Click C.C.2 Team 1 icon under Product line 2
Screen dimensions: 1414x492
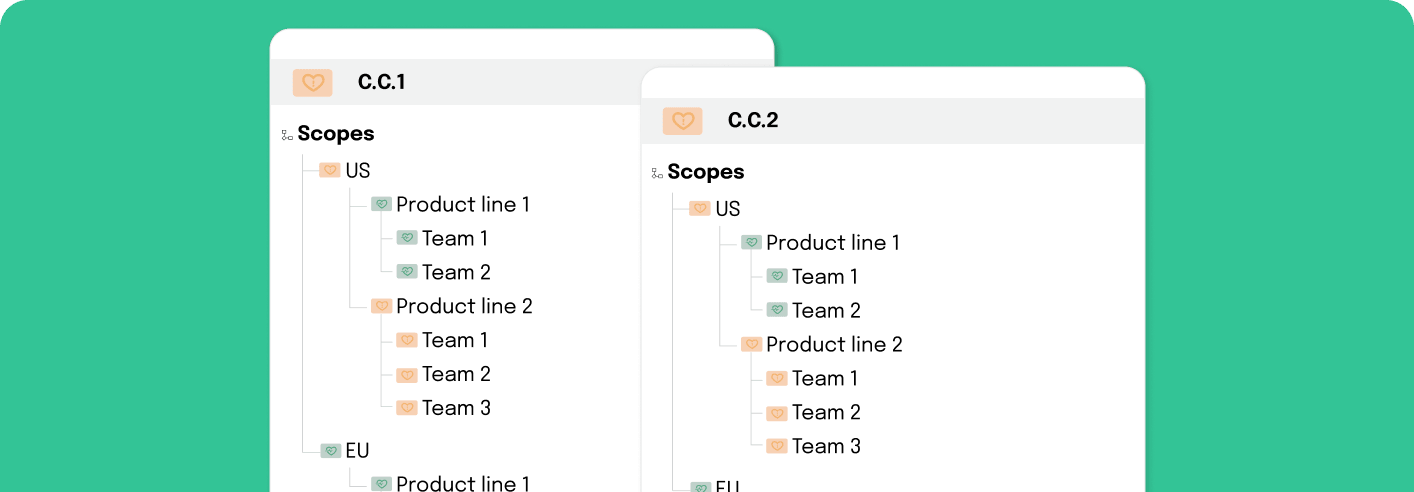point(777,378)
